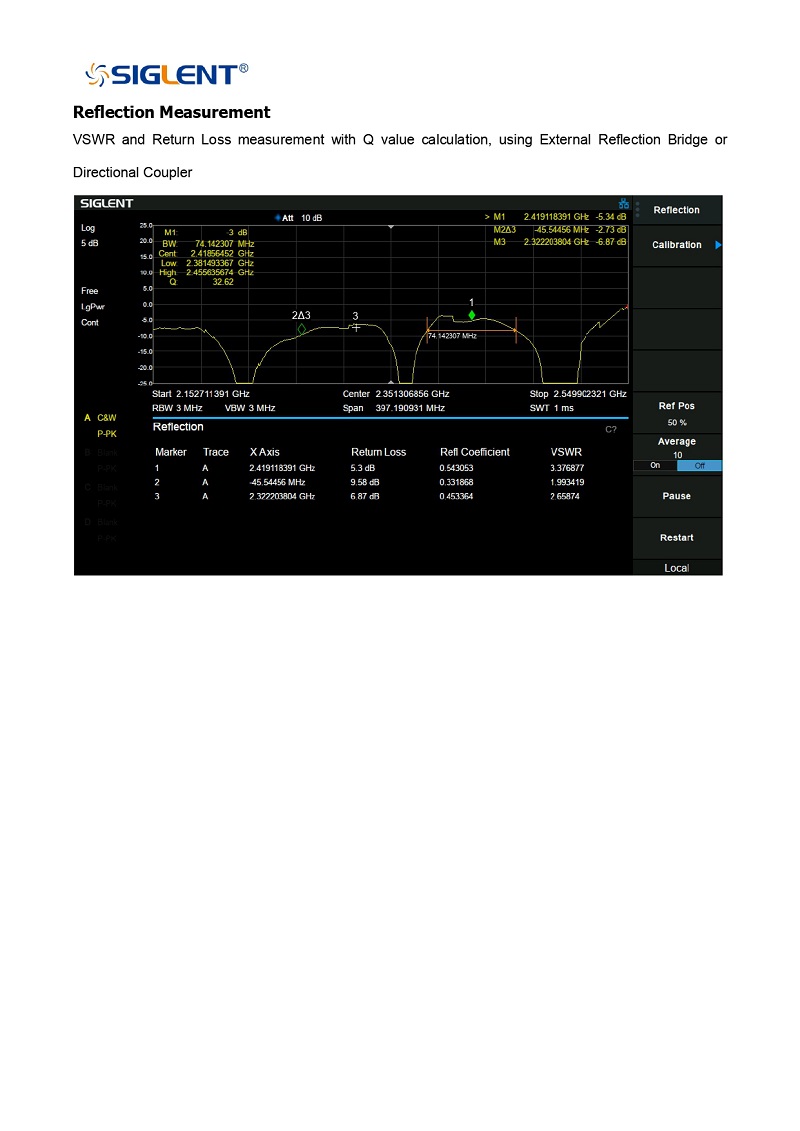Click the 5 dB per division label

[x=89, y=243]
